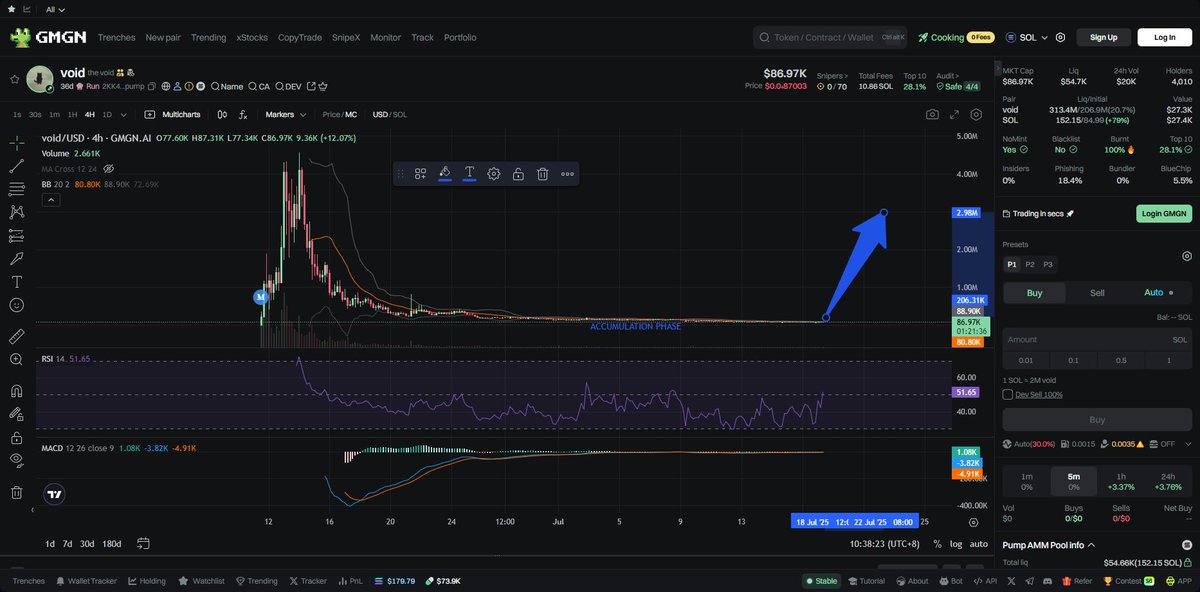
Task: Enable the Dev Sell 100% checkbox
Action: click(x=1007, y=394)
